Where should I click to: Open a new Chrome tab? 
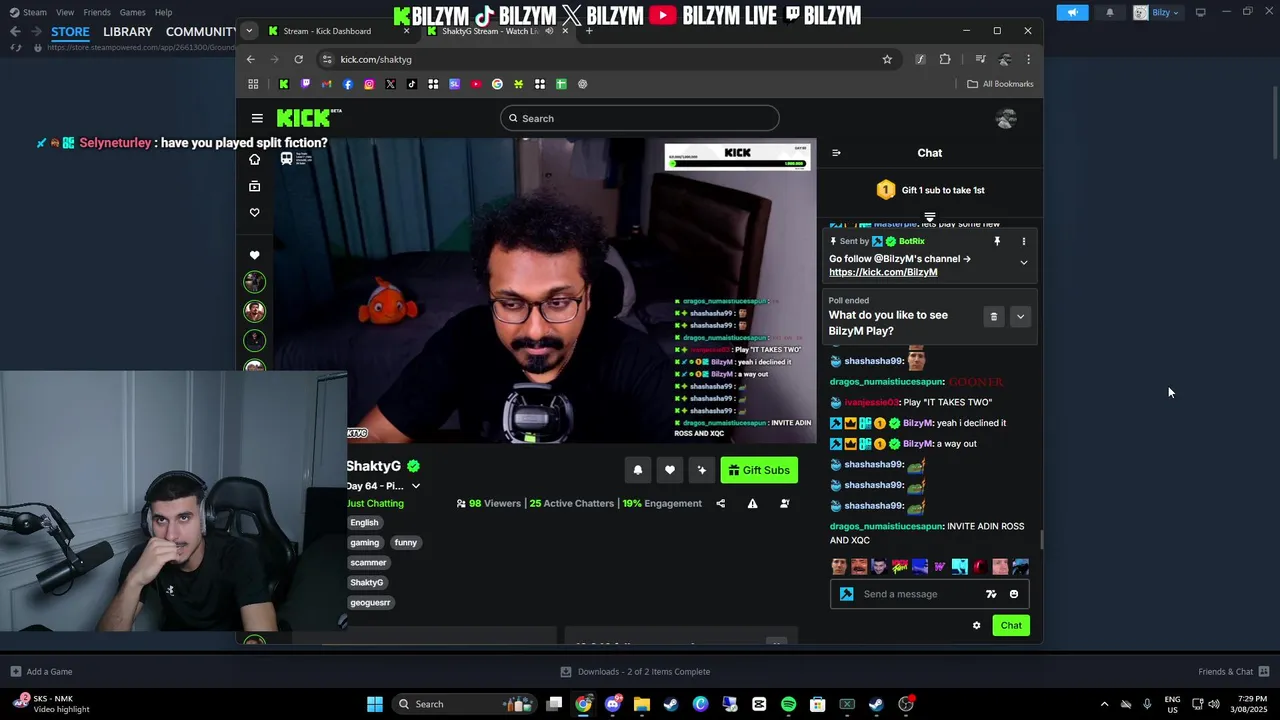point(589,31)
